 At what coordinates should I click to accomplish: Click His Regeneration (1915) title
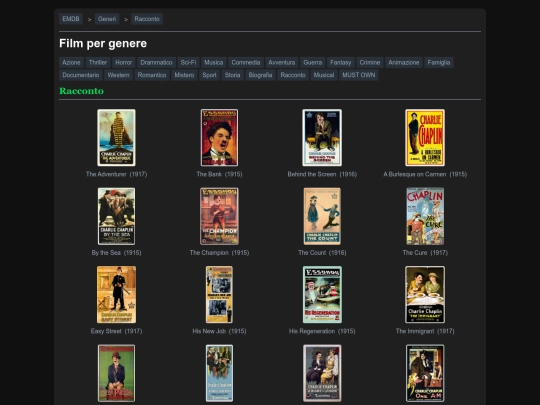click(x=322, y=331)
